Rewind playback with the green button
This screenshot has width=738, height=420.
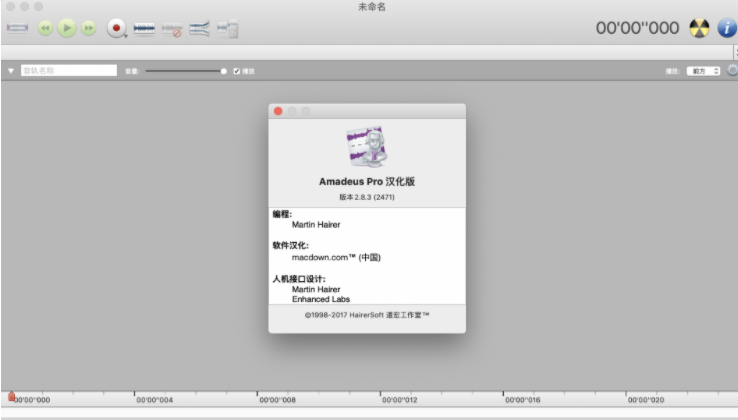pos(45,28)
